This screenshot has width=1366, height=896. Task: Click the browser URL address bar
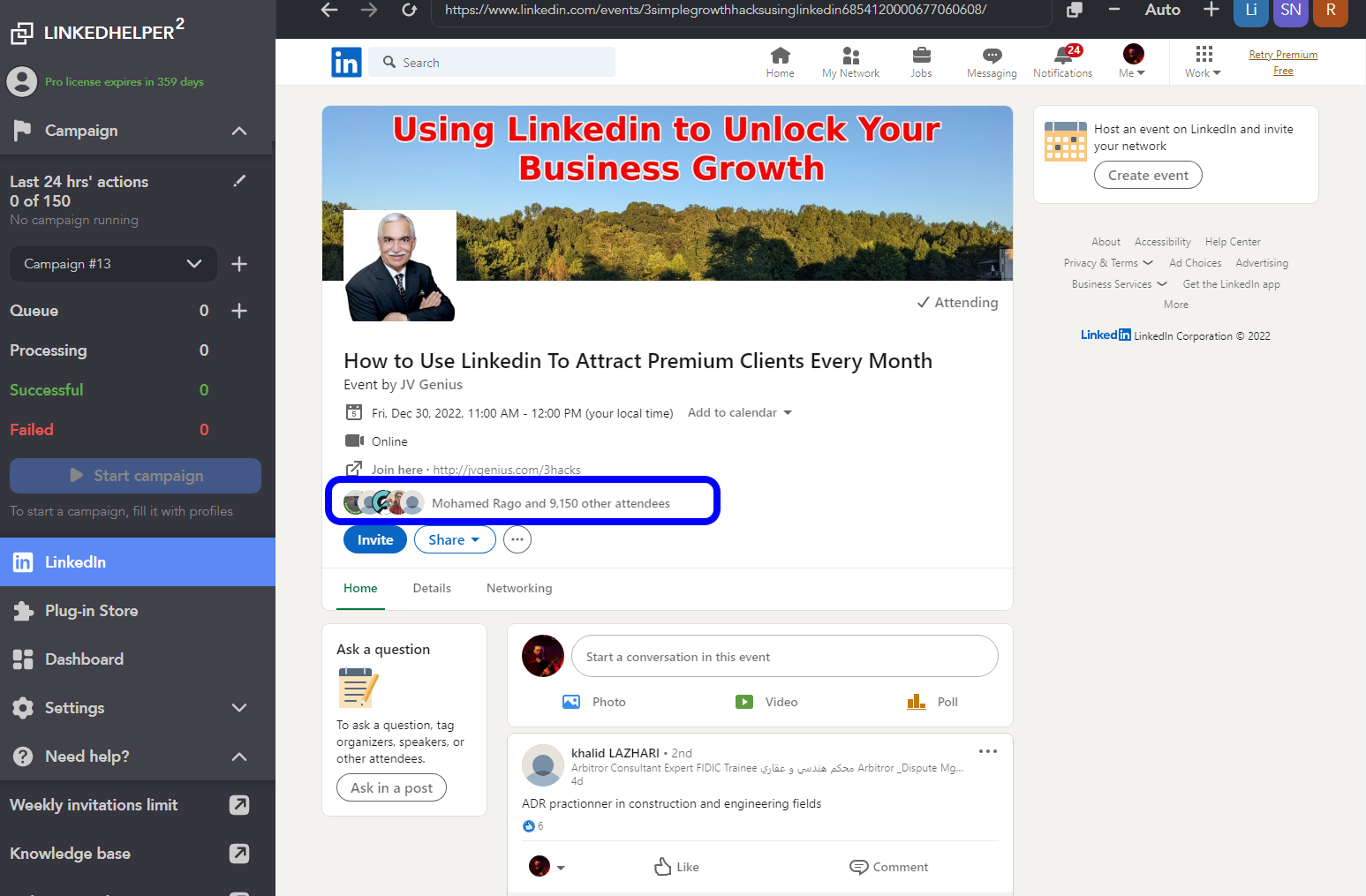click(x=742, y=11)
